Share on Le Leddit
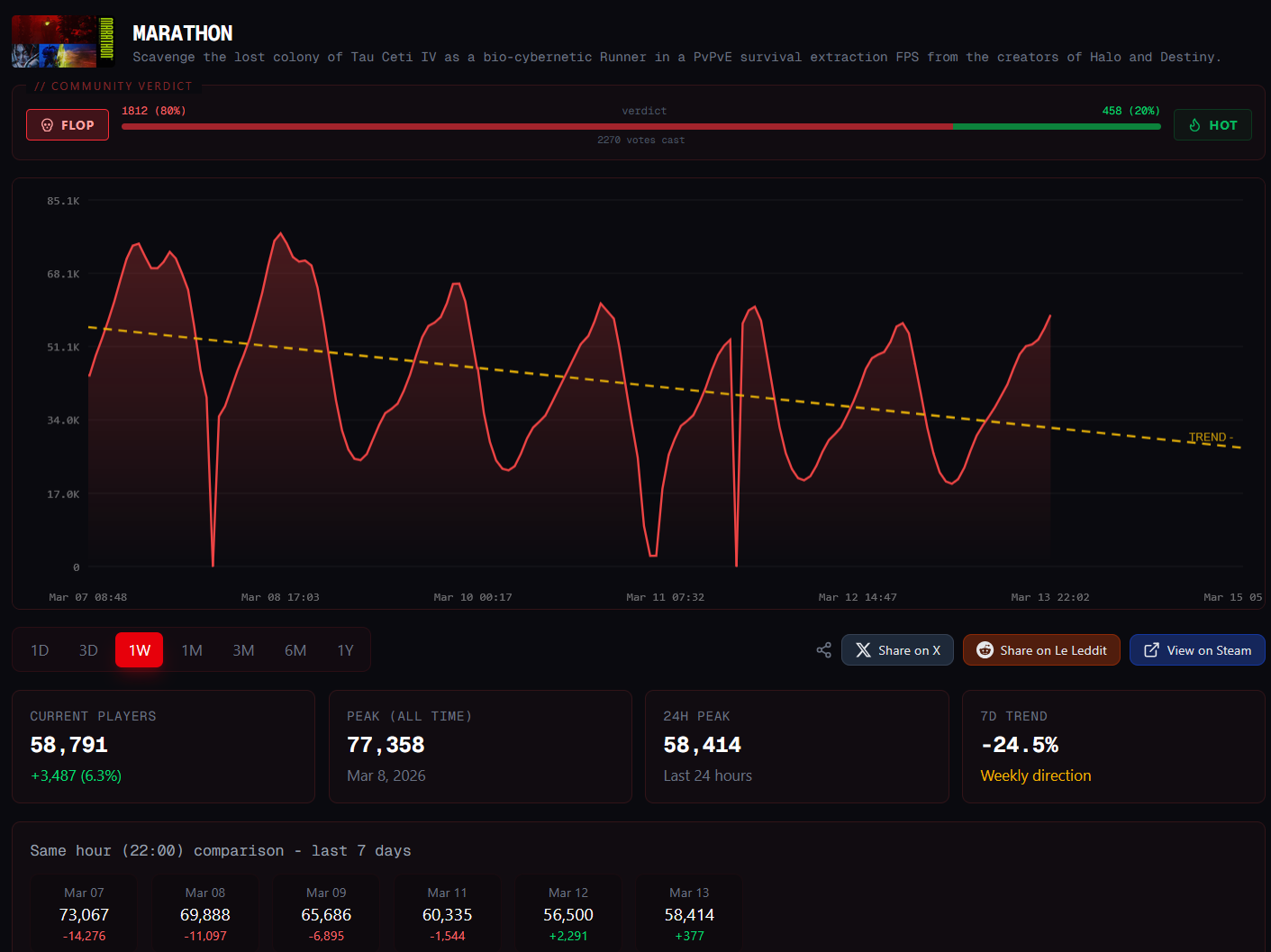The height and width of the screenshot is (952, 1271). (1041, 650)
